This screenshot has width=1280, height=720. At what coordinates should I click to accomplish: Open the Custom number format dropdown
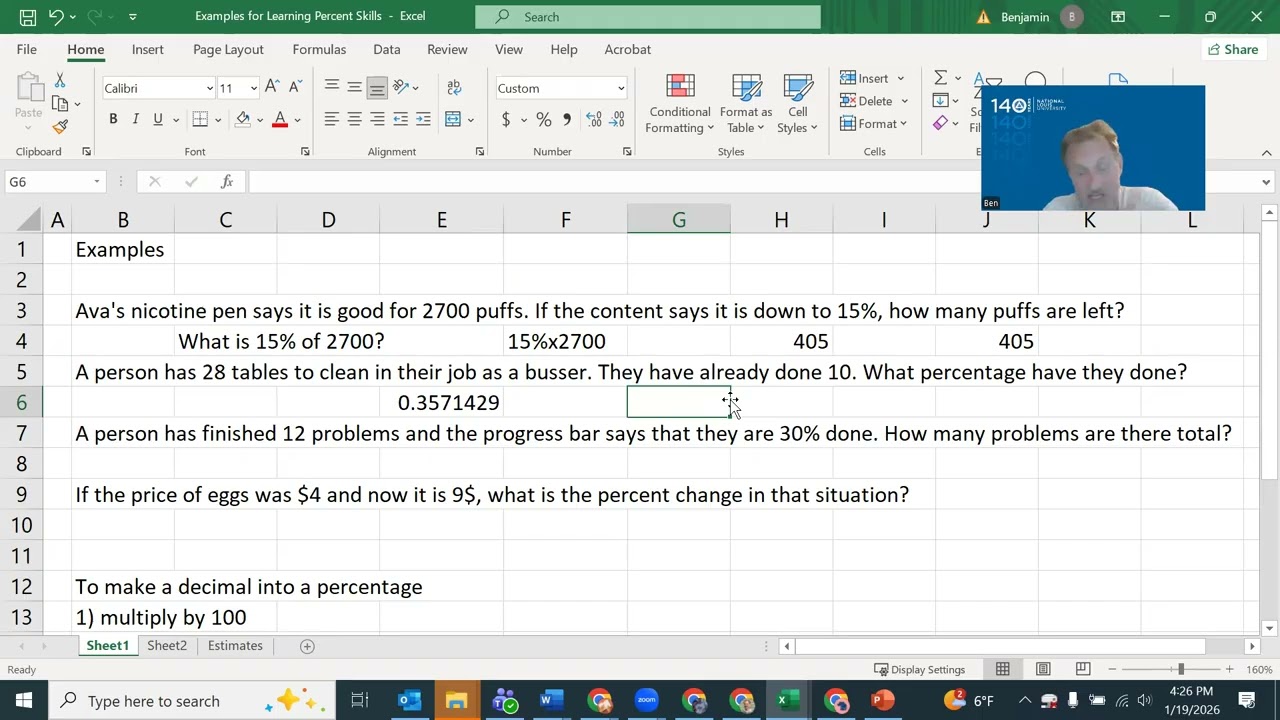click(620, 88)
